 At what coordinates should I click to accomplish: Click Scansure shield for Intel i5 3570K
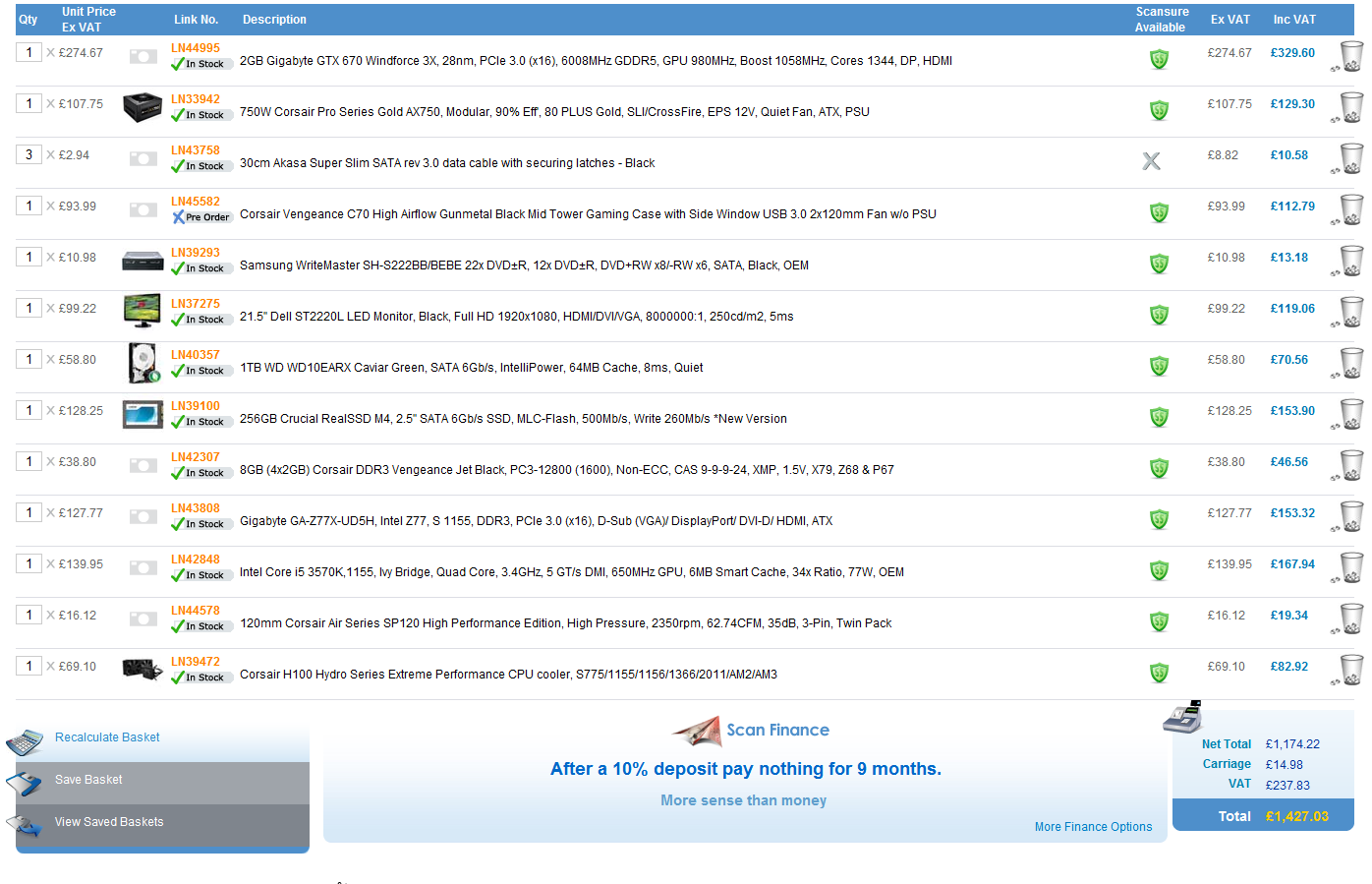1160,570
